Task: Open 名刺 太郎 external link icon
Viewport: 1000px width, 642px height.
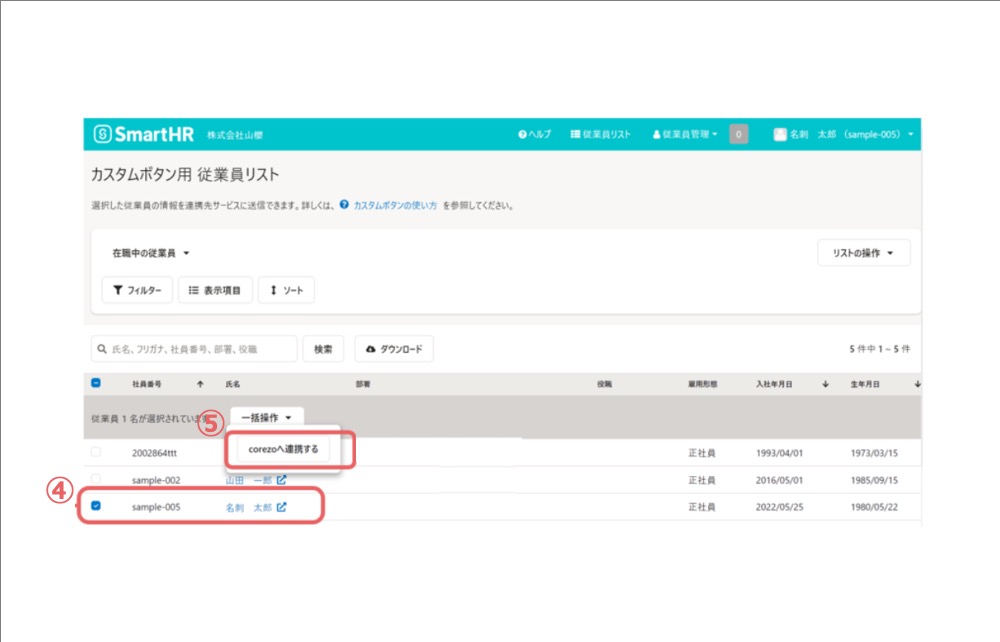Action: coord(281,507)
